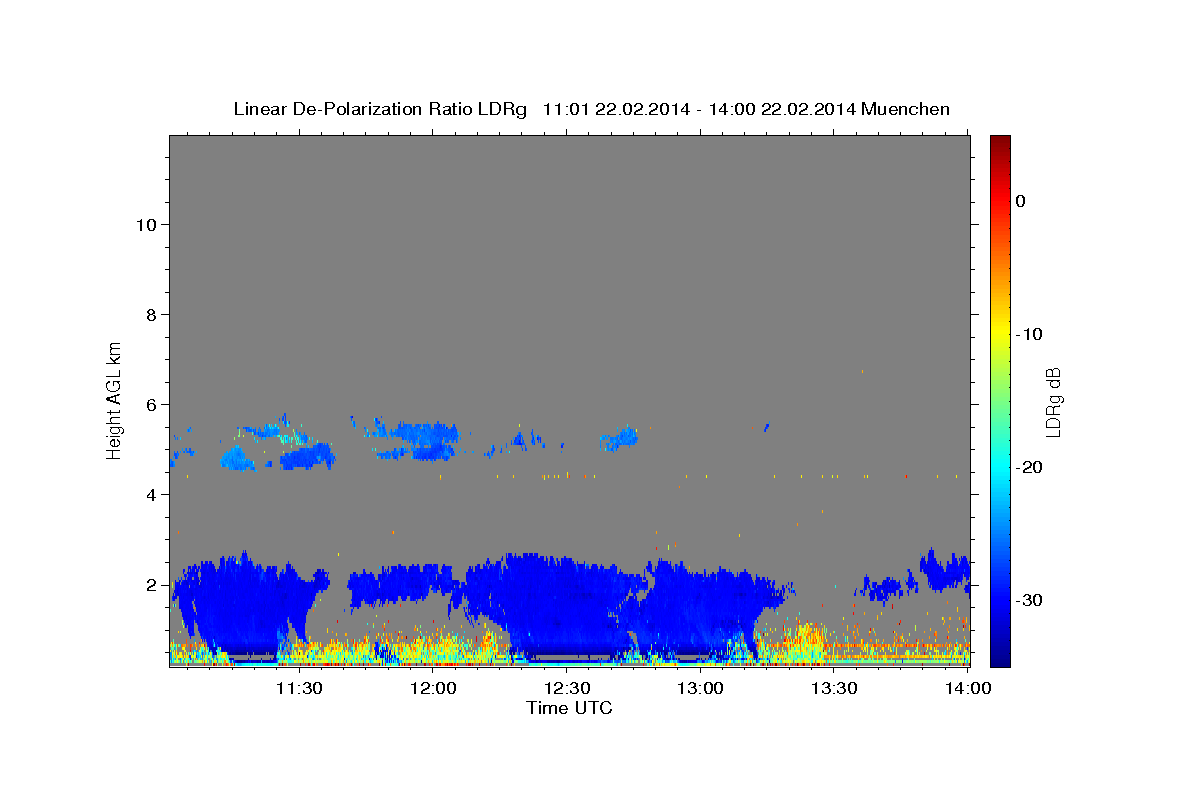The image size is (1200, 800).
Task: Click the 14:00 time tick label
Action: click(x=968, y=688)
